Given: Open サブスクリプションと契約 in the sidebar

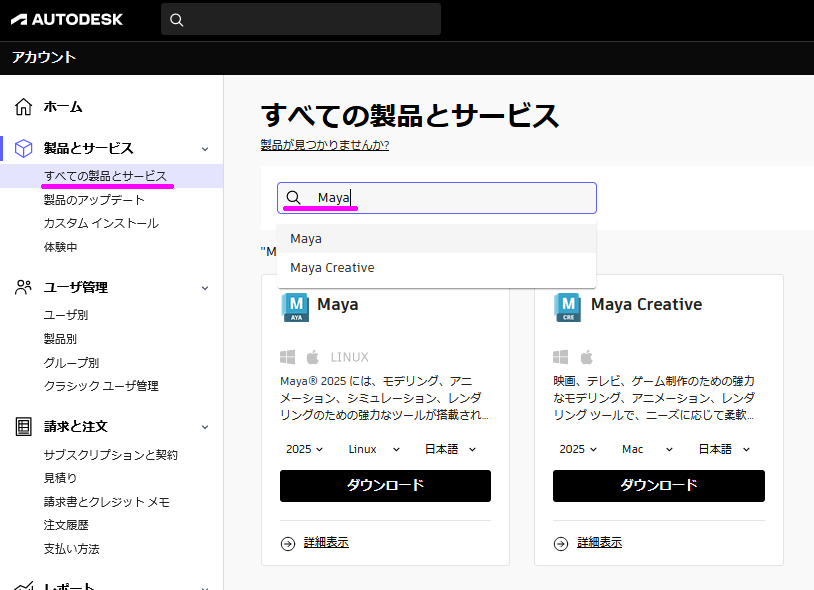Looking at the screenshot, I should [111, 455].
